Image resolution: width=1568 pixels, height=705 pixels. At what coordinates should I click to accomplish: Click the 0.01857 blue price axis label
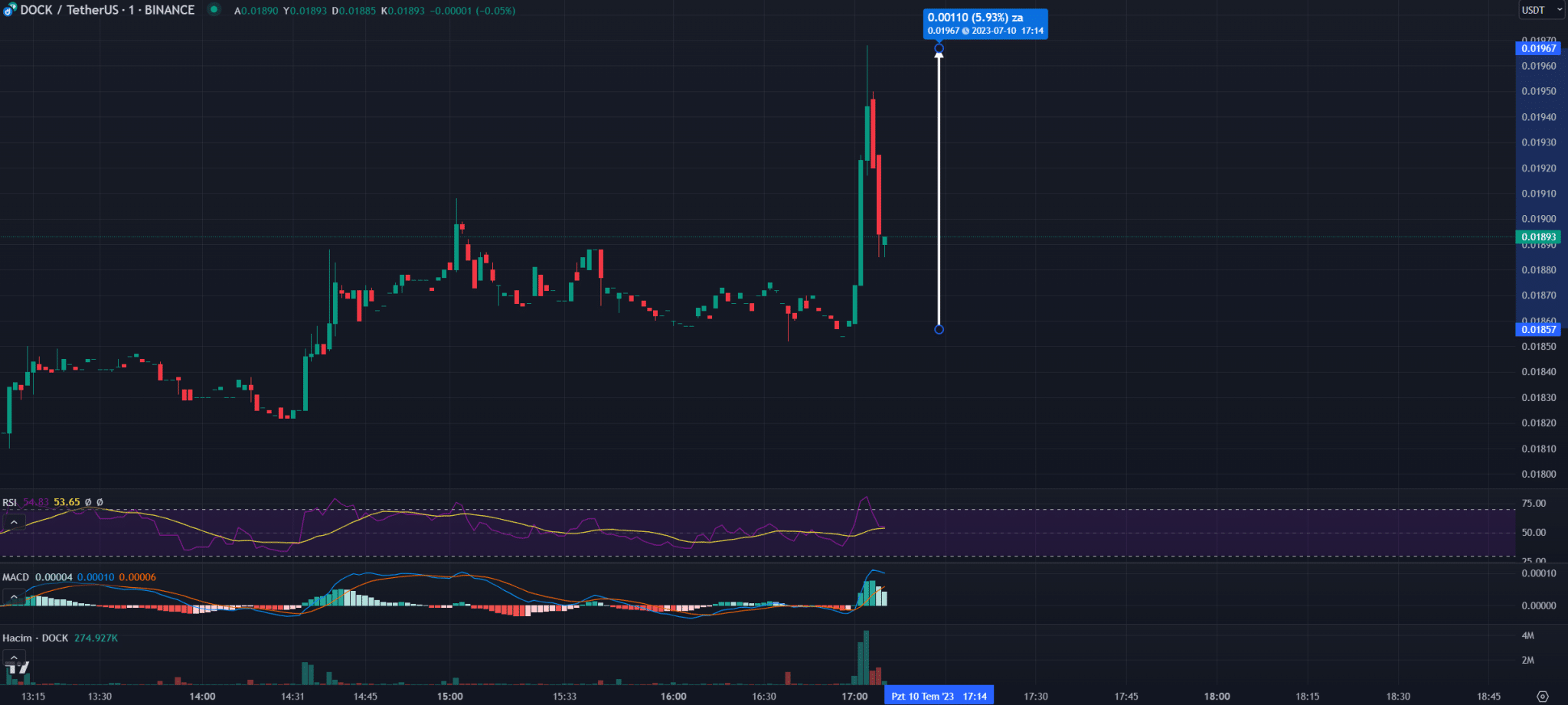[1537, 329]
